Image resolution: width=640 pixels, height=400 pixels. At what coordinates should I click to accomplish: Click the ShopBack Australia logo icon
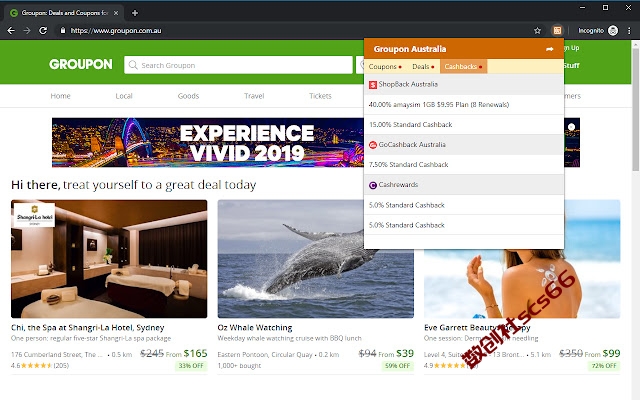pos(373,84)
